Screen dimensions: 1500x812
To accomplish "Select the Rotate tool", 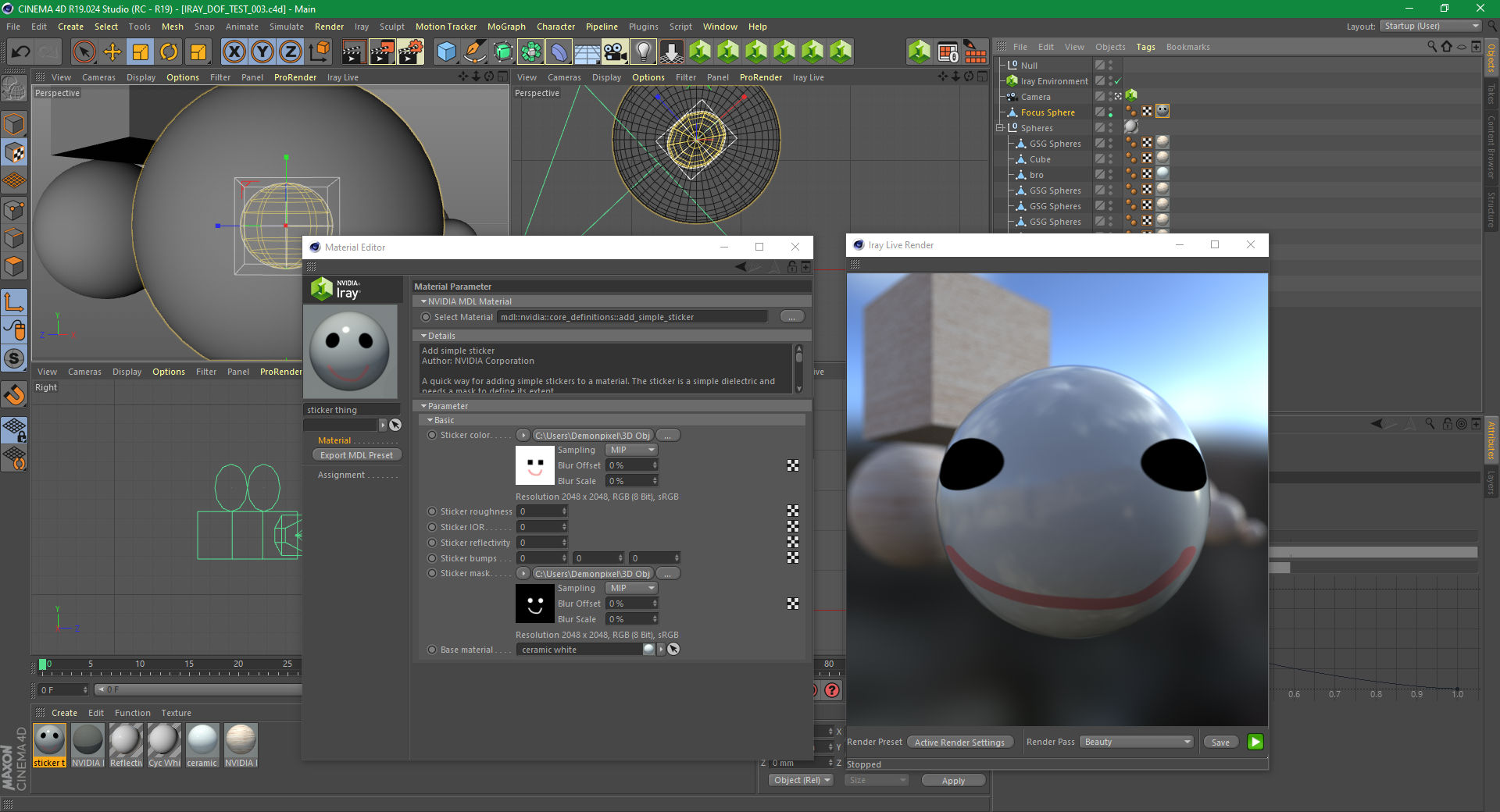I will click(169, 52).
